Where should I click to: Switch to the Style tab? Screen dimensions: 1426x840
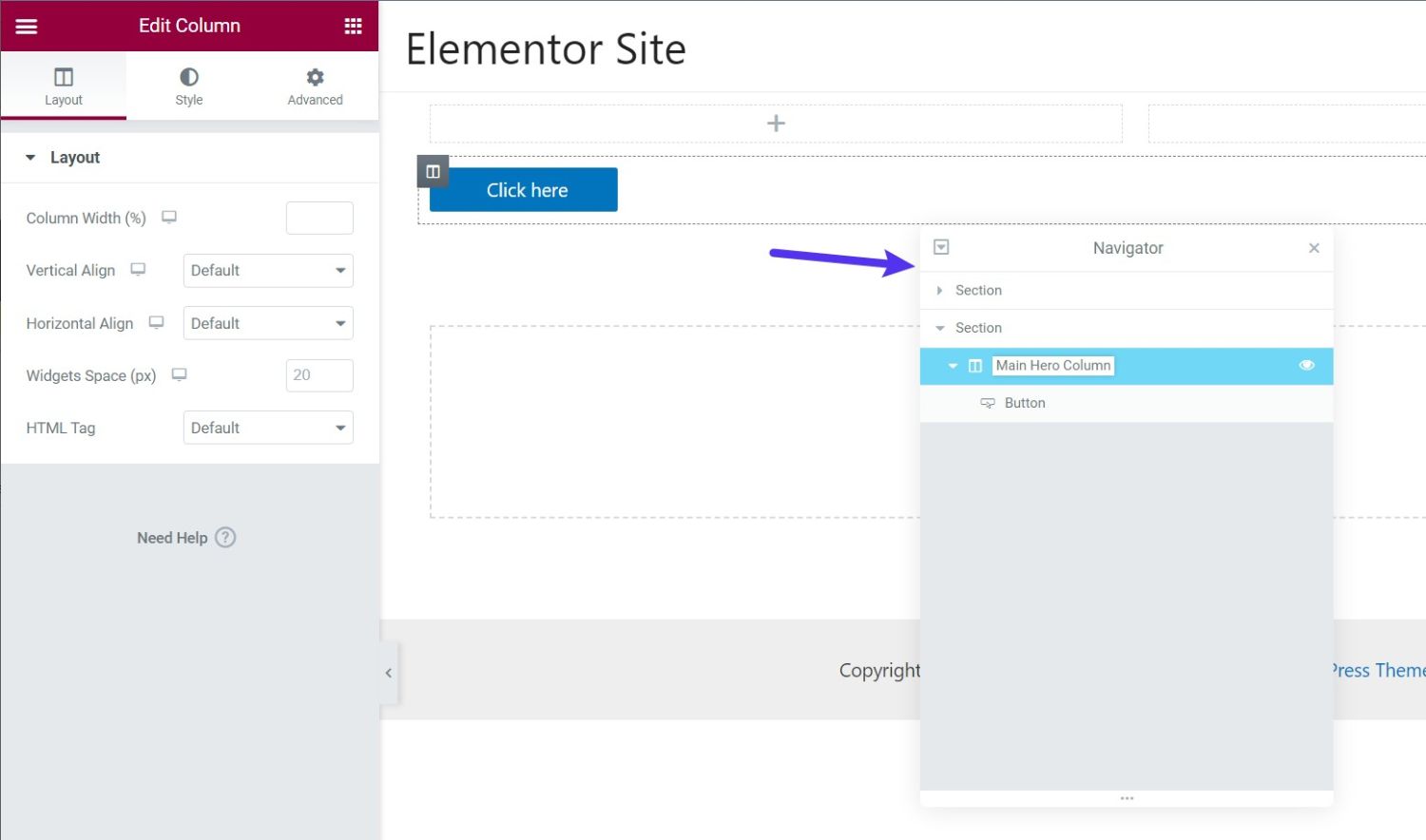[188, 86]
